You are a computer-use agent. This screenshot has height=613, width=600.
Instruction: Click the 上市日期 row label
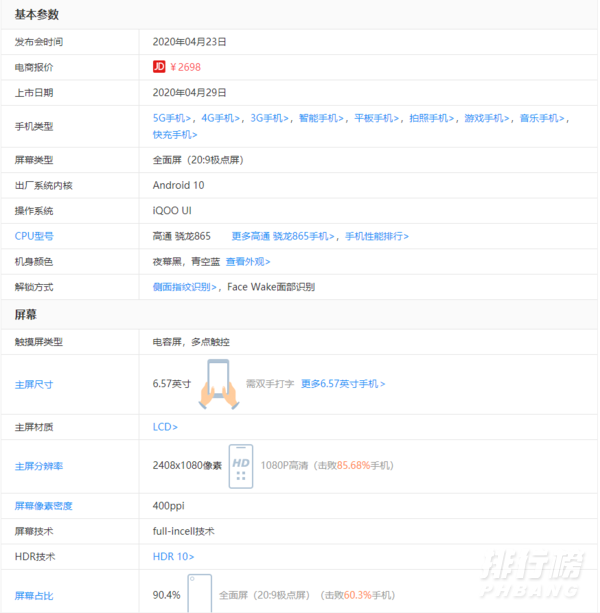pos(34,93)
